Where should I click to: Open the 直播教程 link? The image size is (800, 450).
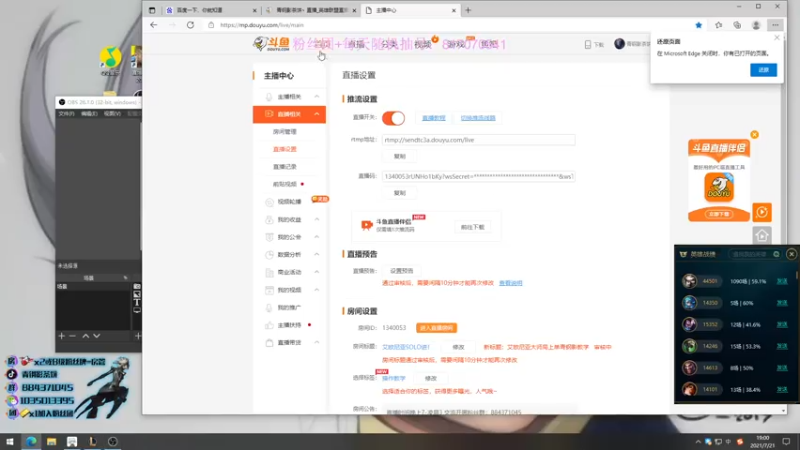[x=434, y=118]
